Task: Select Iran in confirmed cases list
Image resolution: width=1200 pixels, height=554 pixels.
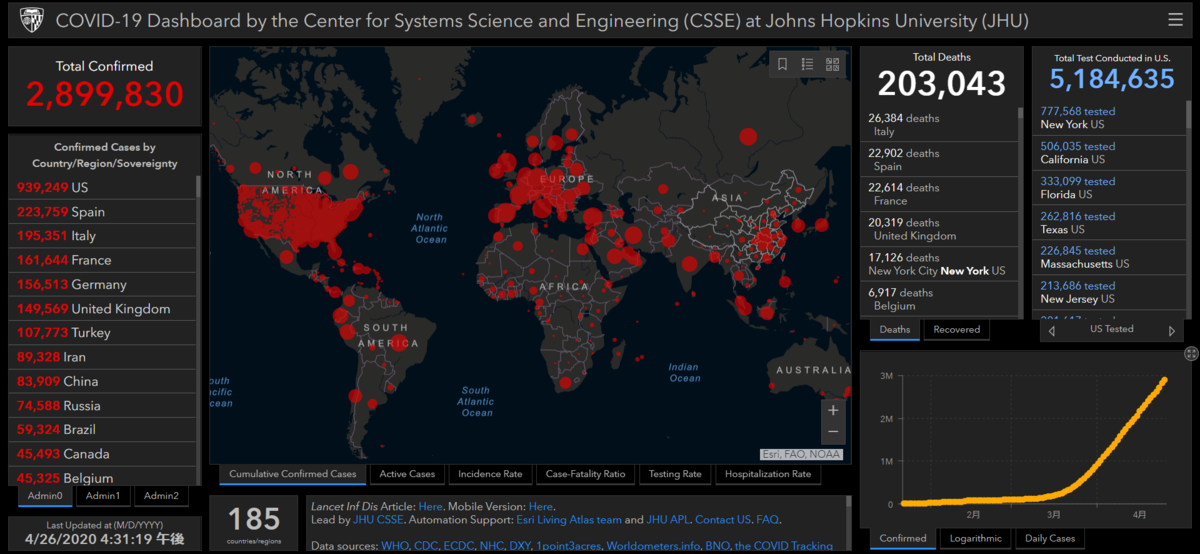Action: [x=103, y=357]
